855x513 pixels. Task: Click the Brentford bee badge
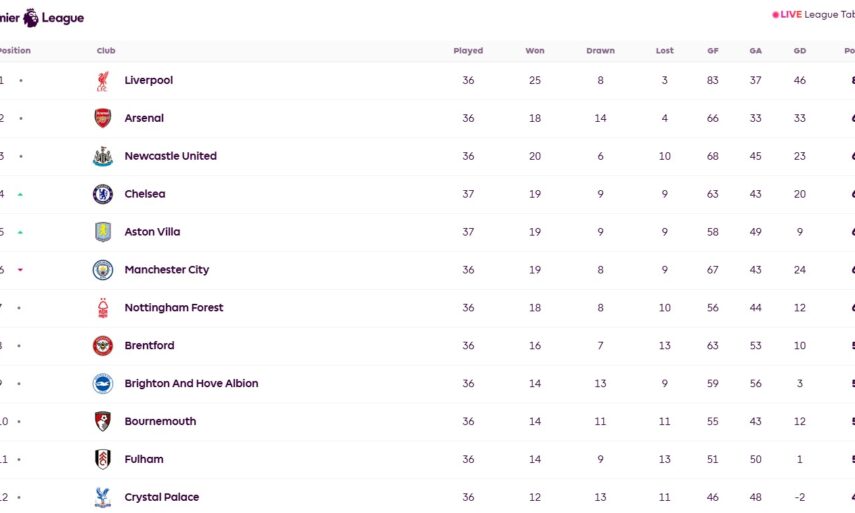[103, 346]
